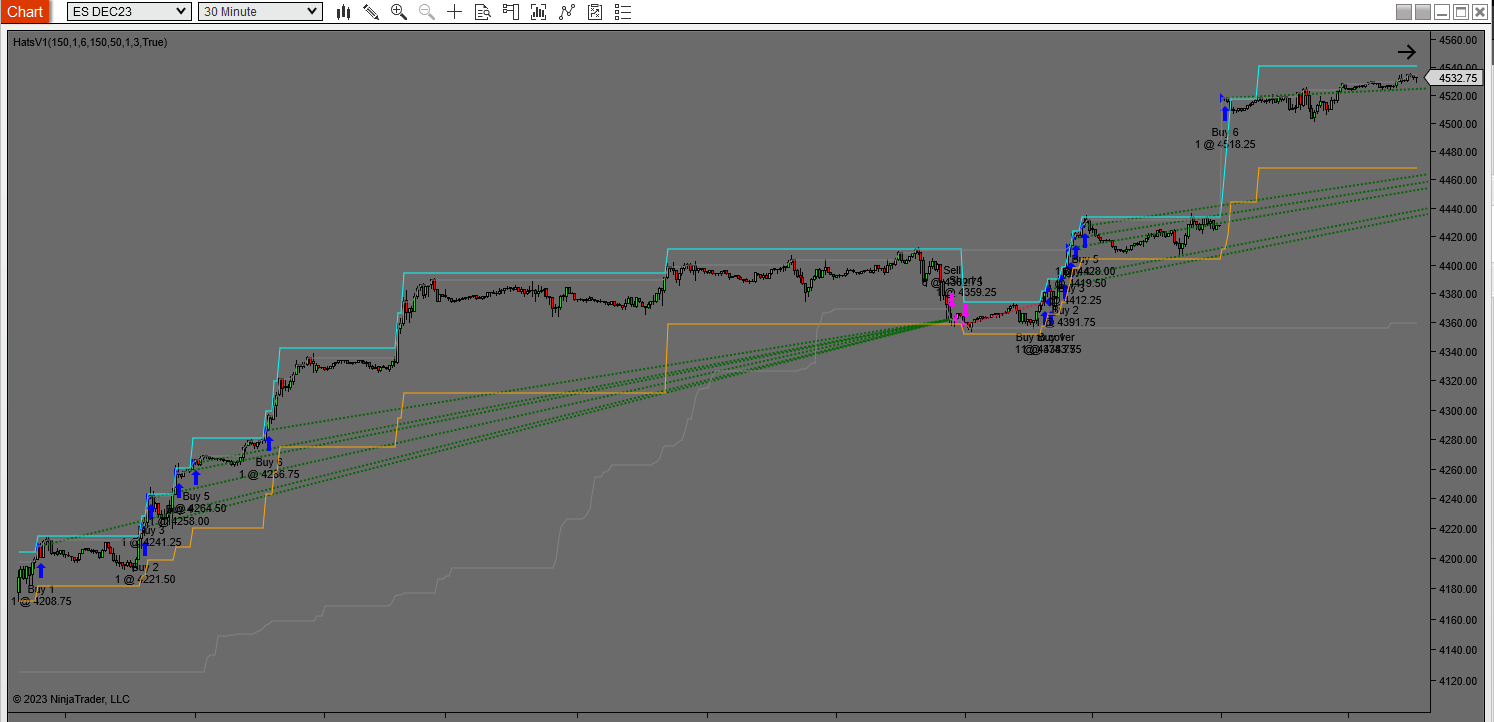Image resolution: width=1494 pixels, height=722 pixels.
Task: Click the HatsV1 indicator label text
Action: coord(92,42)
